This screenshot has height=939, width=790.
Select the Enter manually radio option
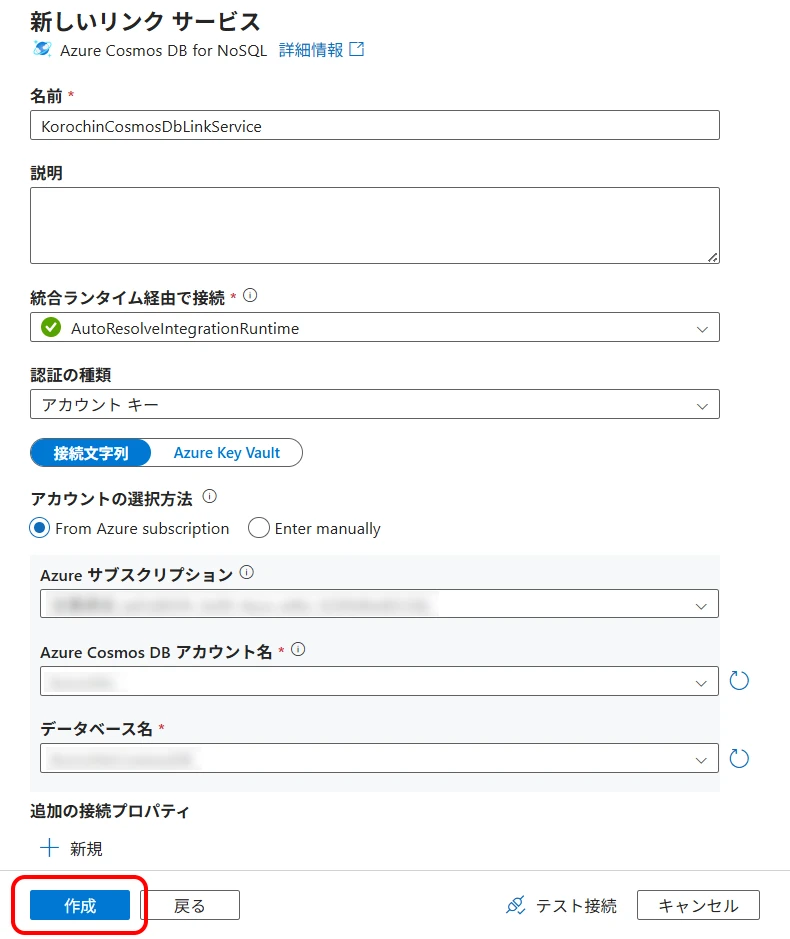pos(259,528)
